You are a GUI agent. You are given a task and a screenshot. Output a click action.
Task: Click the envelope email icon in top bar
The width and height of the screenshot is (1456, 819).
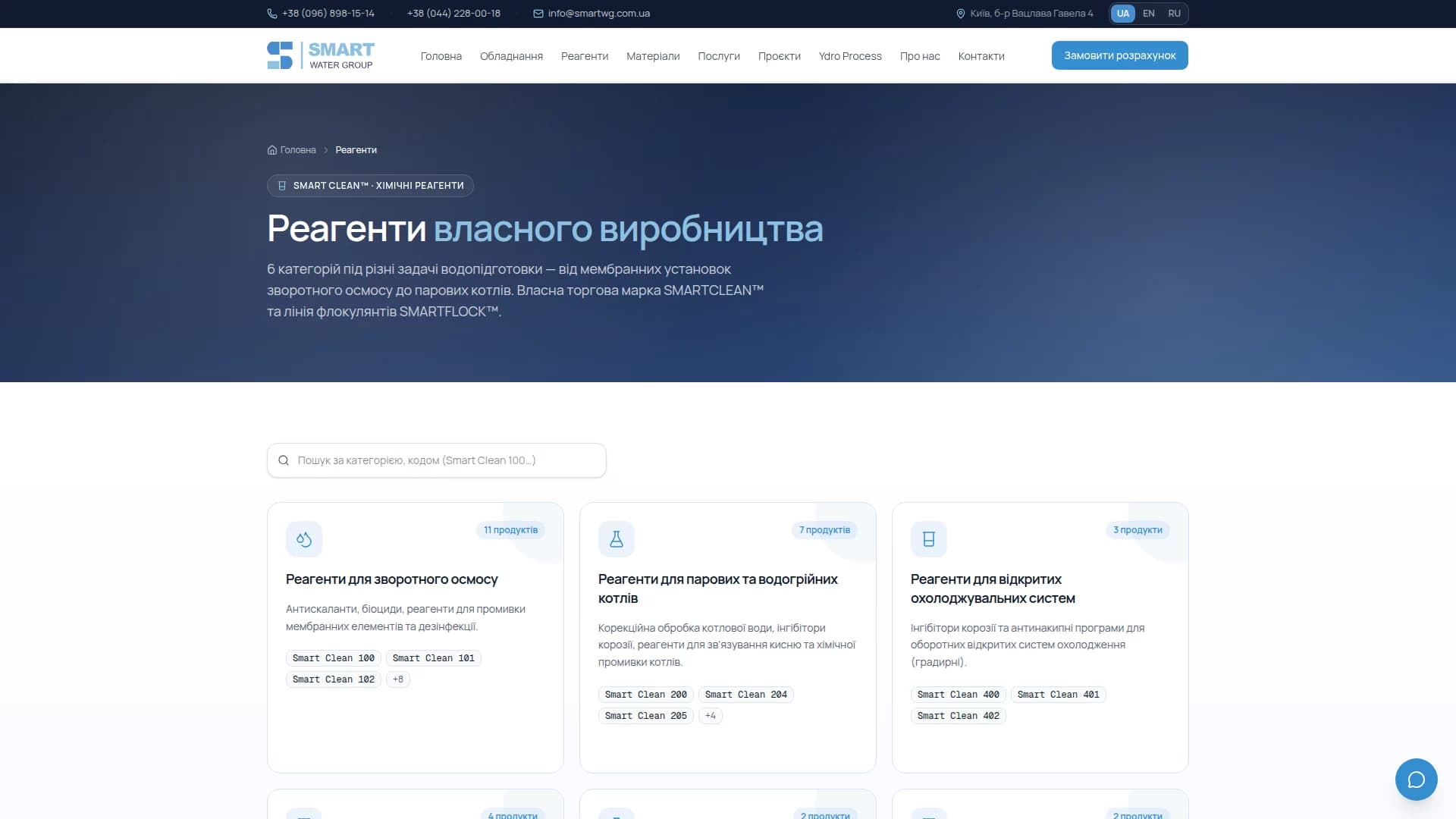[538, 14]
